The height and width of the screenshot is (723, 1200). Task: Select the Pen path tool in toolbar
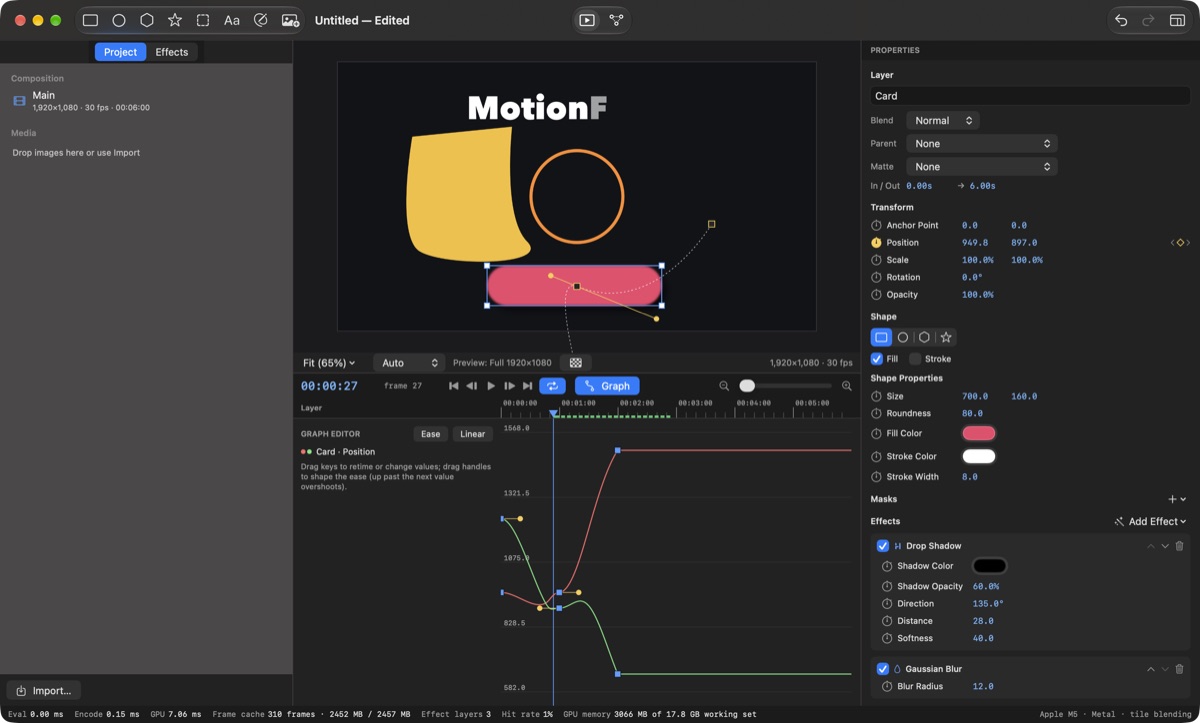(x=261, y=20)
